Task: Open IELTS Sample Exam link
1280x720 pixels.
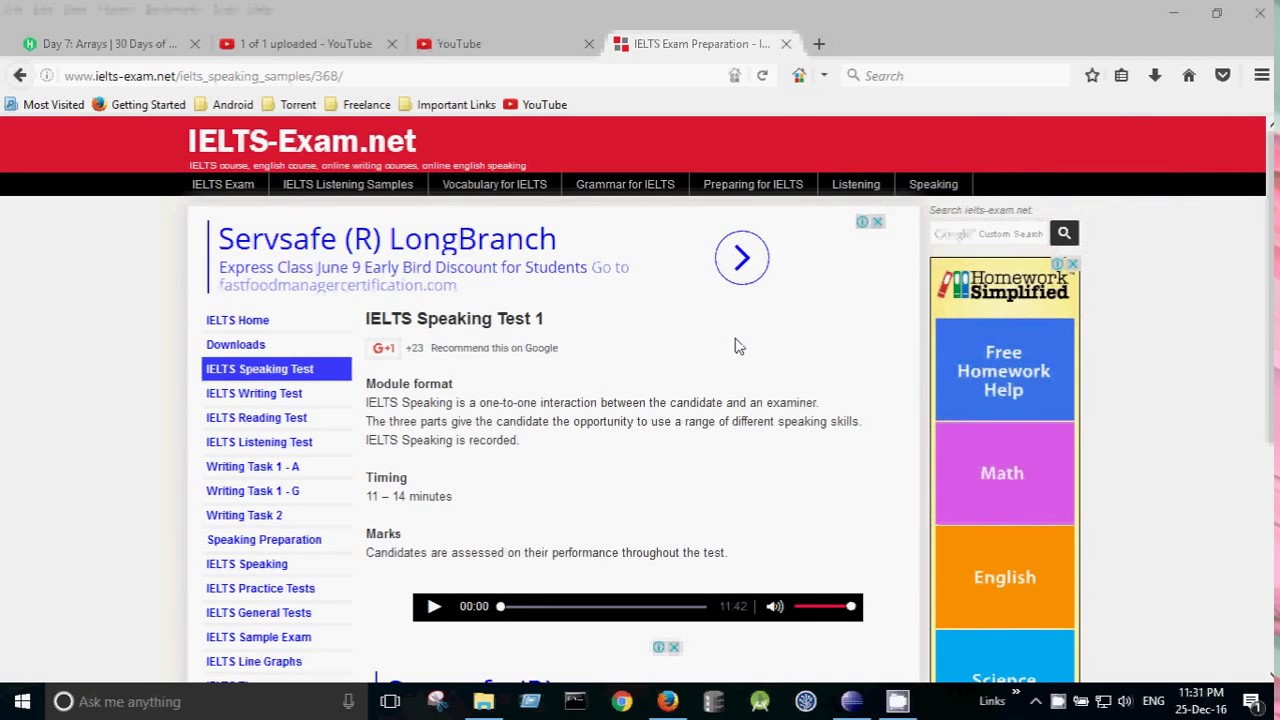Action: point(258,637)
